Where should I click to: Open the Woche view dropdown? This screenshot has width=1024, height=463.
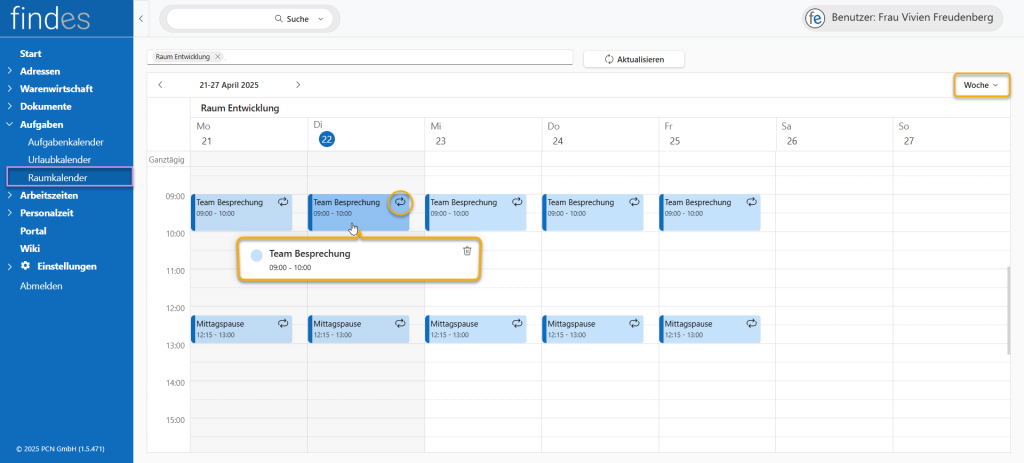point(980,85)
